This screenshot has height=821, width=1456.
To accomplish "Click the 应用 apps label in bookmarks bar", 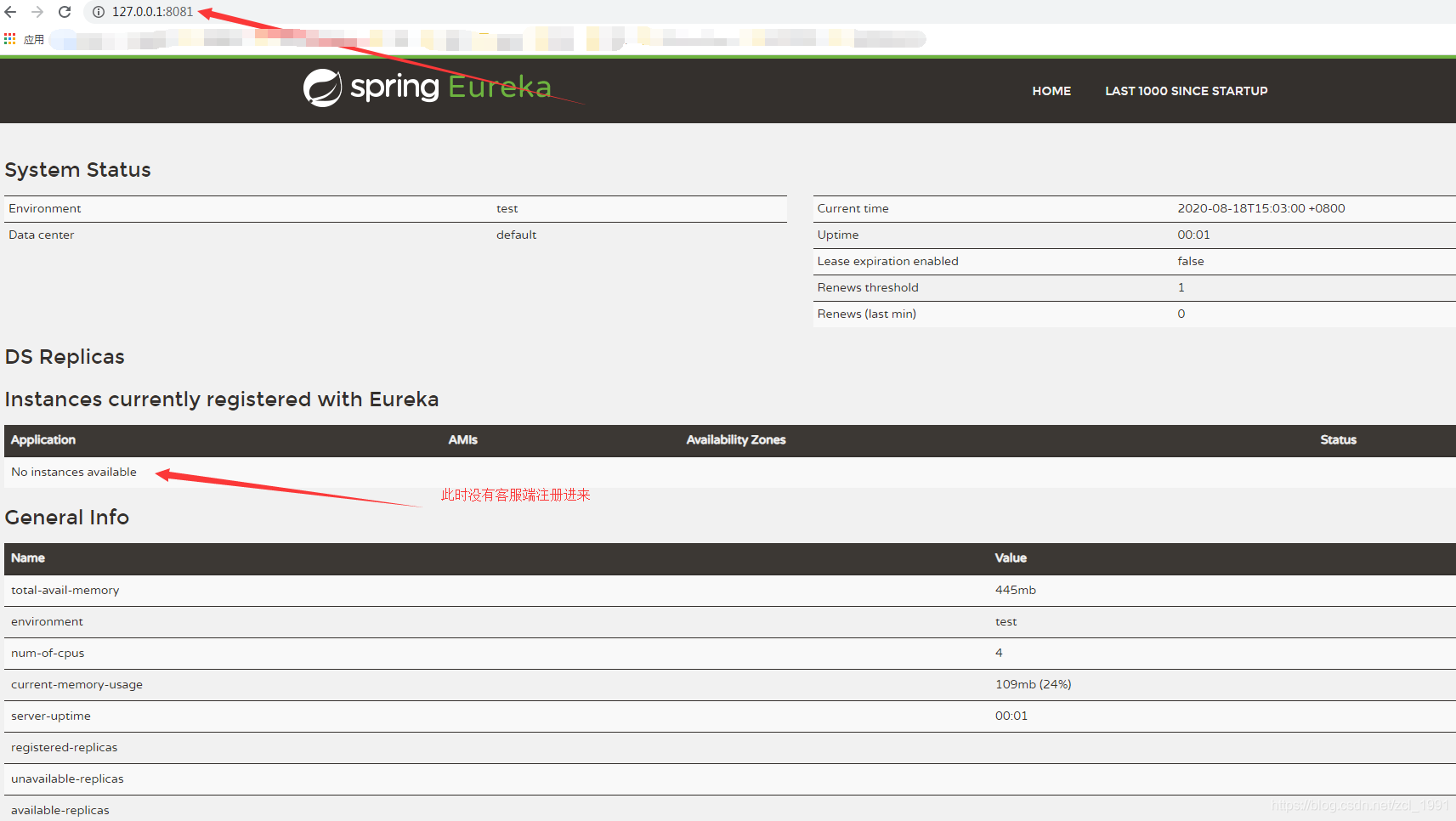I will coord(34,39).
